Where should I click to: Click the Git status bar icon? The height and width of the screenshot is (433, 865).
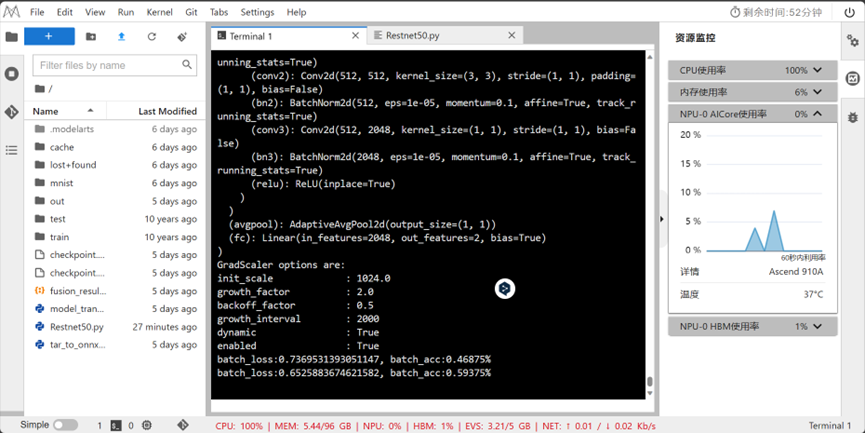click(183, 425)
